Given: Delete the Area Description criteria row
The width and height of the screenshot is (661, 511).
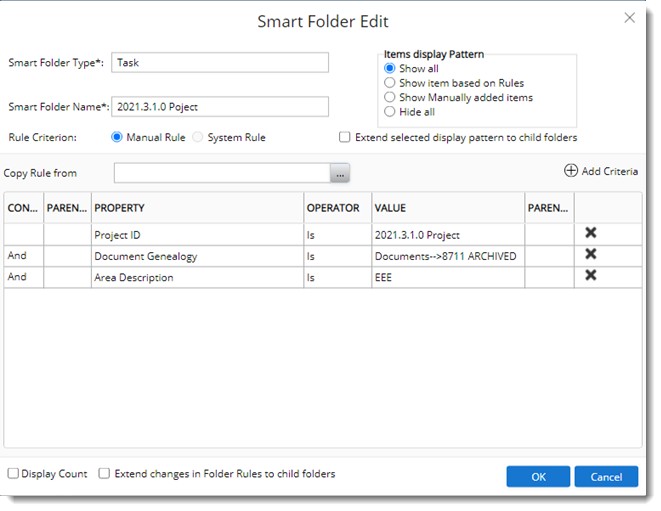Looking at the screenshot, I should 590,276.
